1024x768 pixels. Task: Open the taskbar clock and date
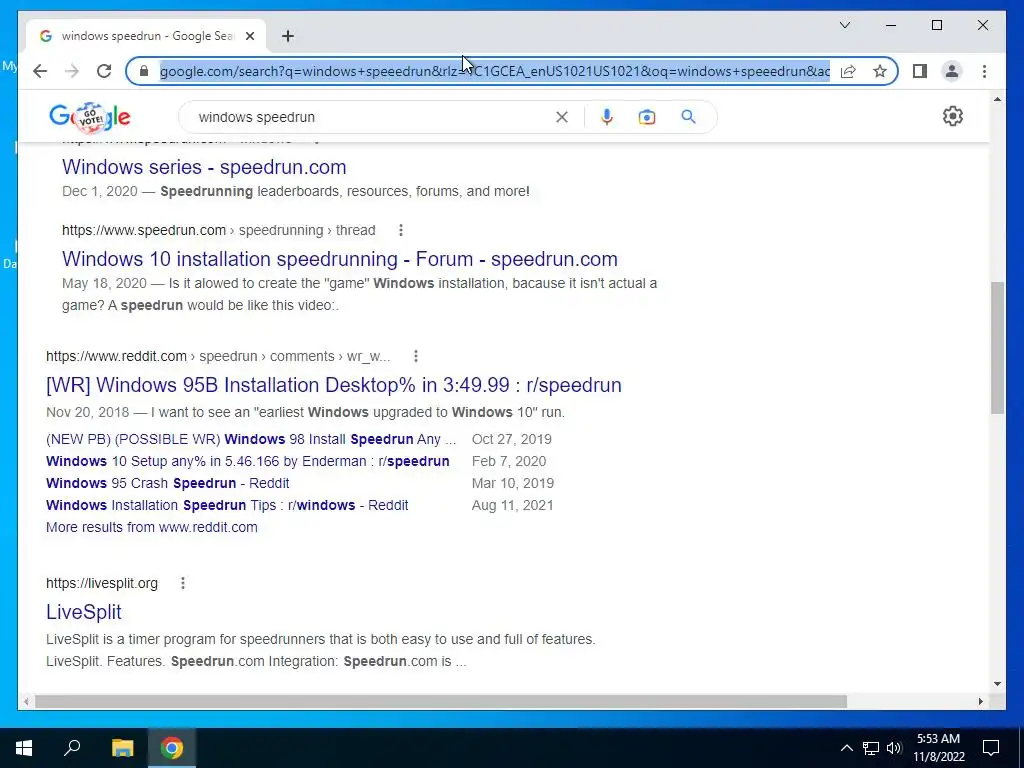(938, 748)
